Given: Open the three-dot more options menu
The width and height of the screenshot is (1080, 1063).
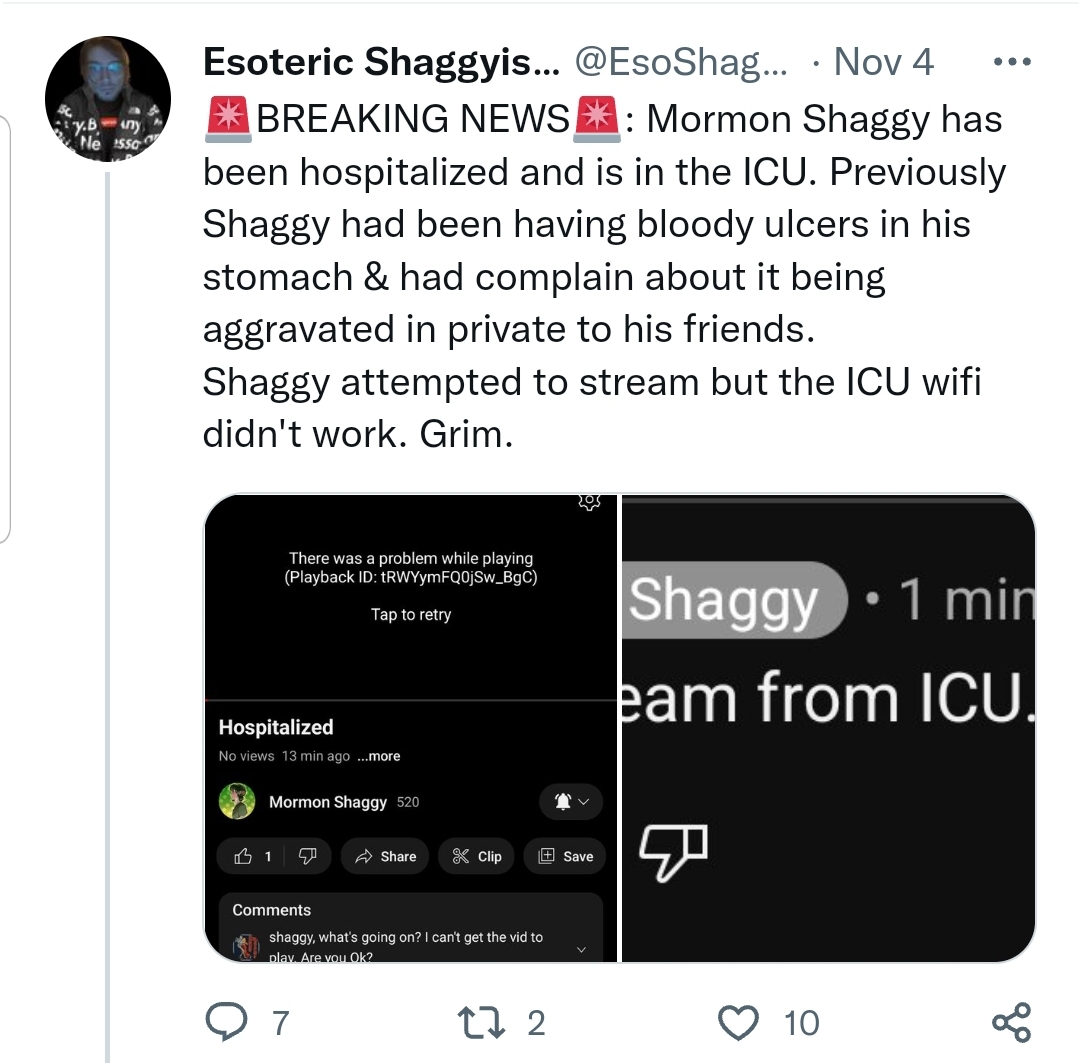Looking at the screenshot, I should click(x=1010, y=62).
